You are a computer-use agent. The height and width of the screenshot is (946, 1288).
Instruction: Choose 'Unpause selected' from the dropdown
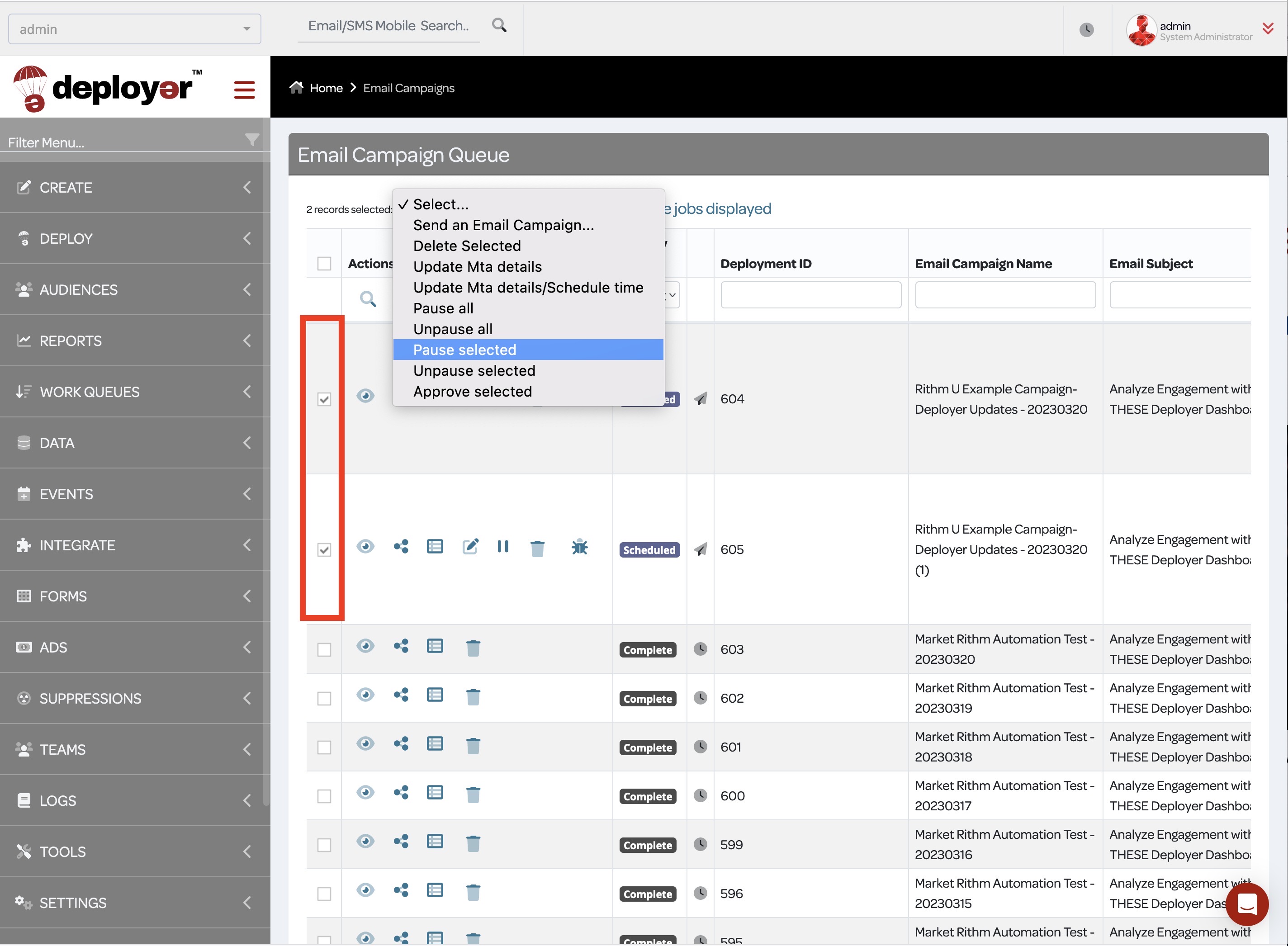[x=528, y=370]
